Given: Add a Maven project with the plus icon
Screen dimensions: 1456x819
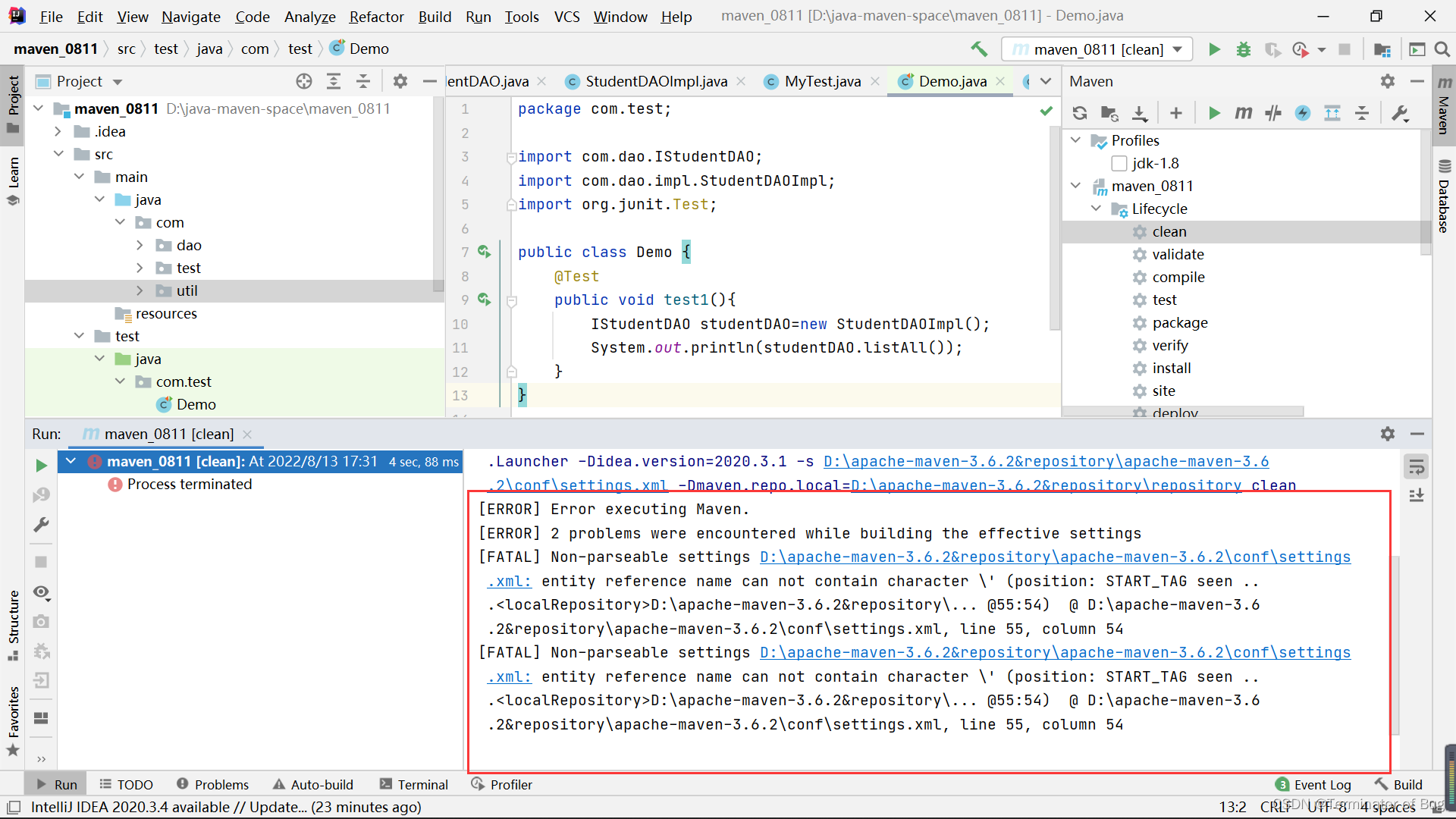Looking at the screenshot, I should click(x=1175, y=113).
